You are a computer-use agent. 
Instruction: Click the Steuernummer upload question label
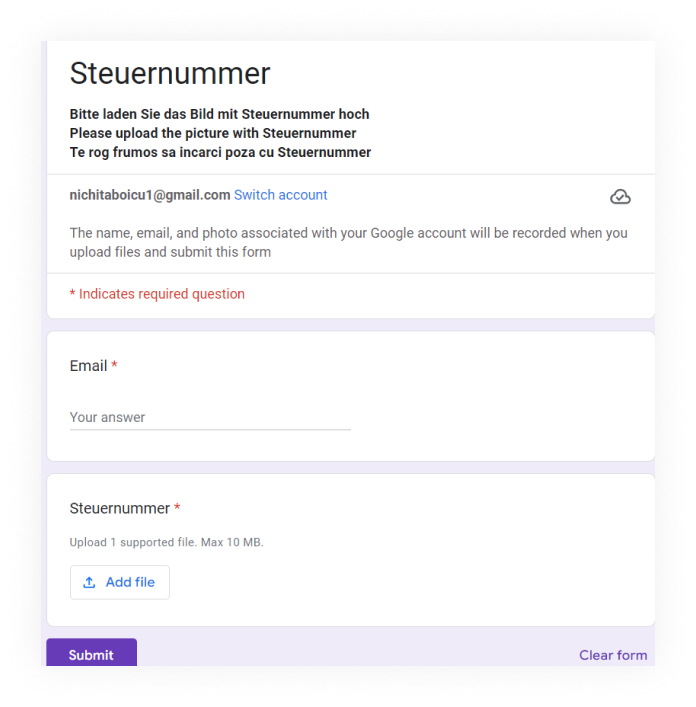click(x=120, y=508)
